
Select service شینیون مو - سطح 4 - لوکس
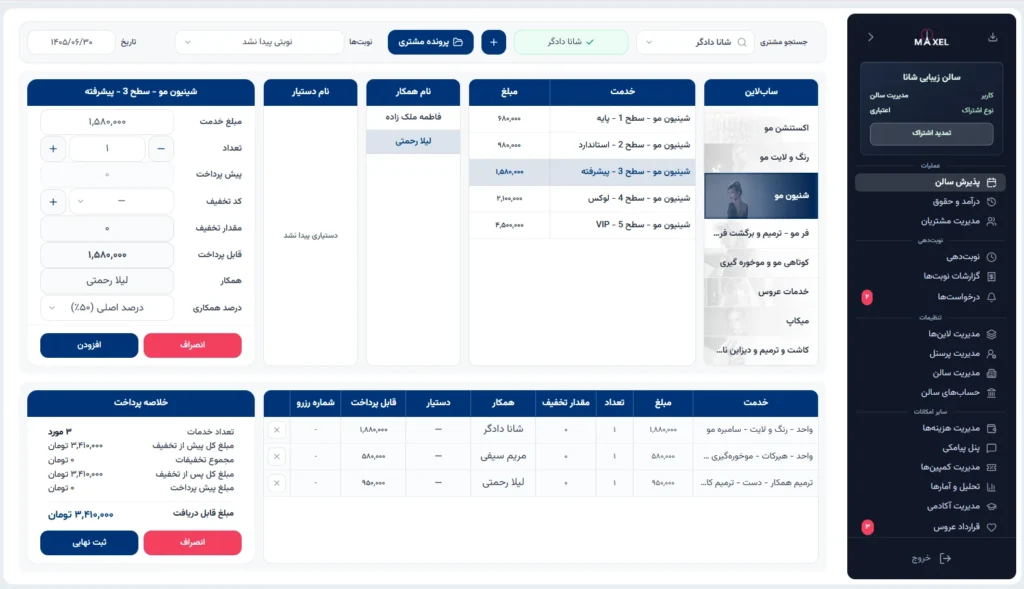582,198
